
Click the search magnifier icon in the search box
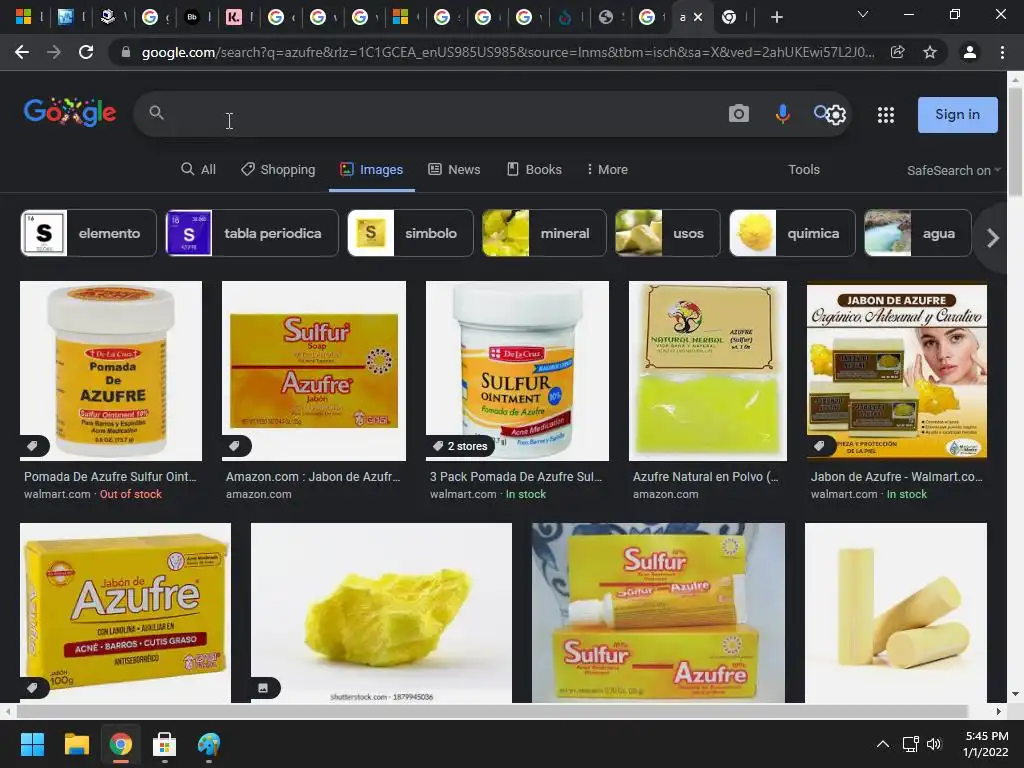156,113
